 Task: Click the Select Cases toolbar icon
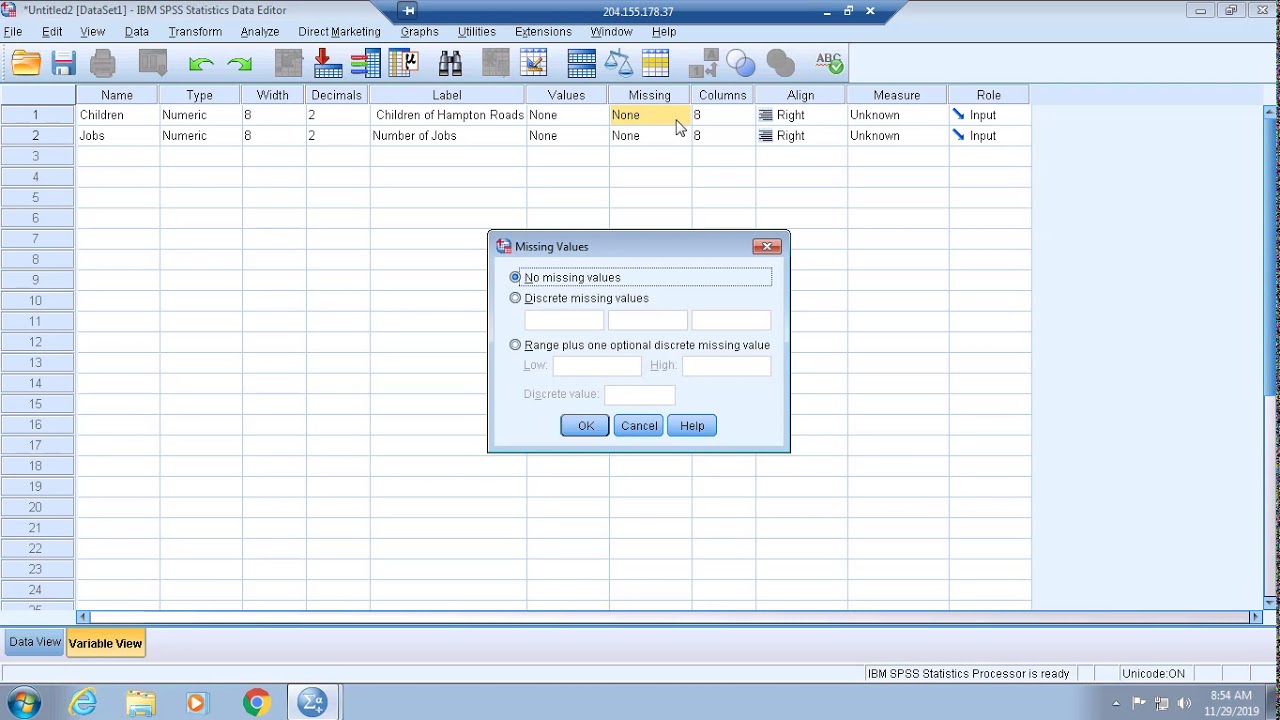656,64
